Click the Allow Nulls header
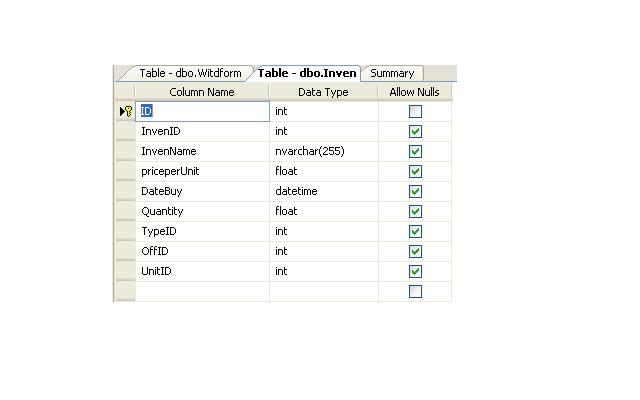640x400 pixels. (x=415, y=92)
